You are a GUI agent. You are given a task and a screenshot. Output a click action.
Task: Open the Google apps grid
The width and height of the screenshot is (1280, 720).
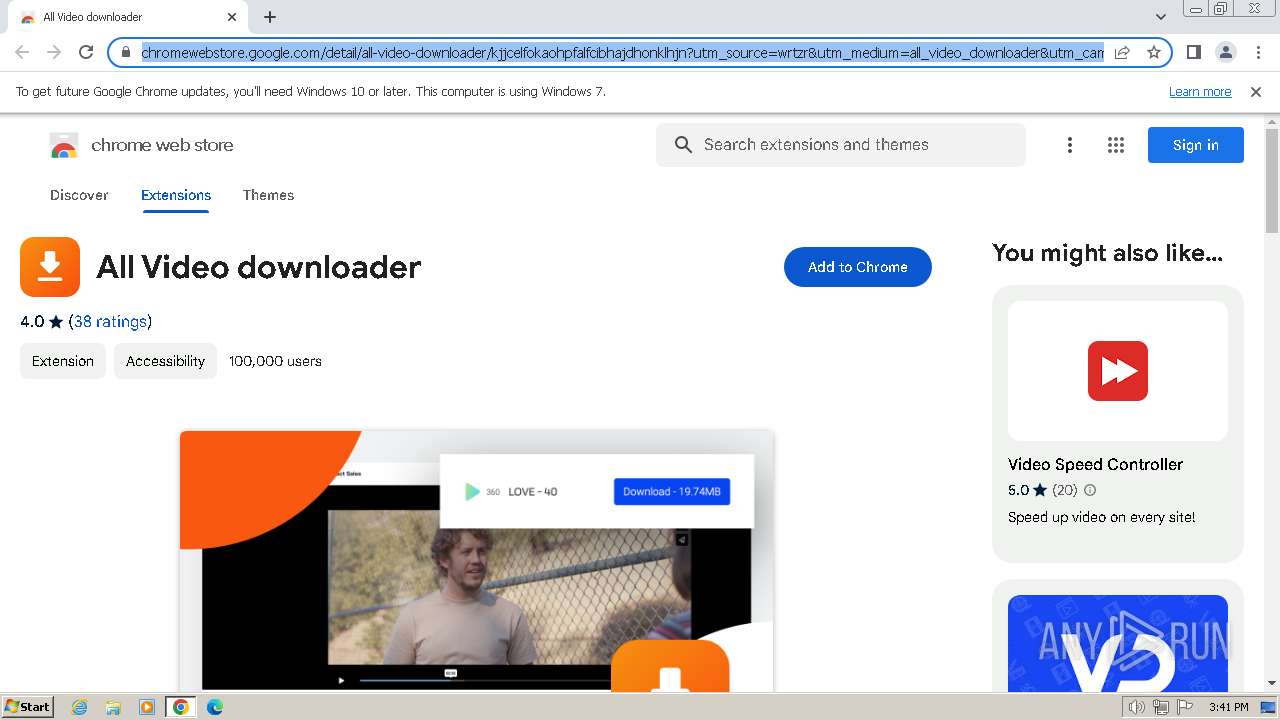point(1116,145)
